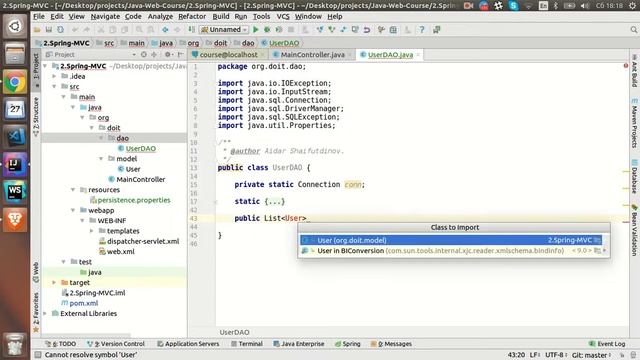Click the Back navigation arrow in toolbar
This screenshot has width=640, height=360.
[x=165, y=30]
